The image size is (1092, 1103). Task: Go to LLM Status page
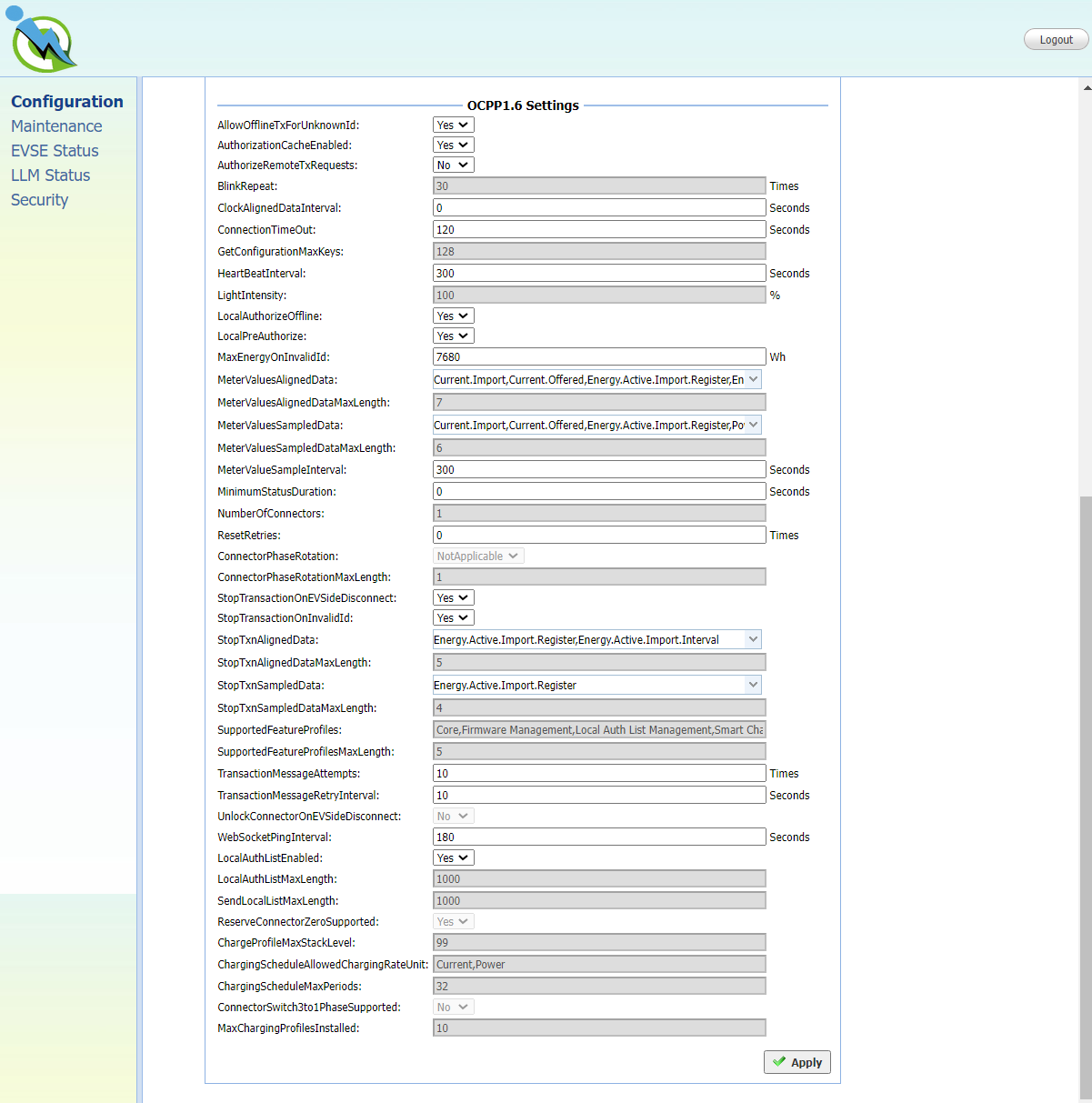tap(51, 175)
